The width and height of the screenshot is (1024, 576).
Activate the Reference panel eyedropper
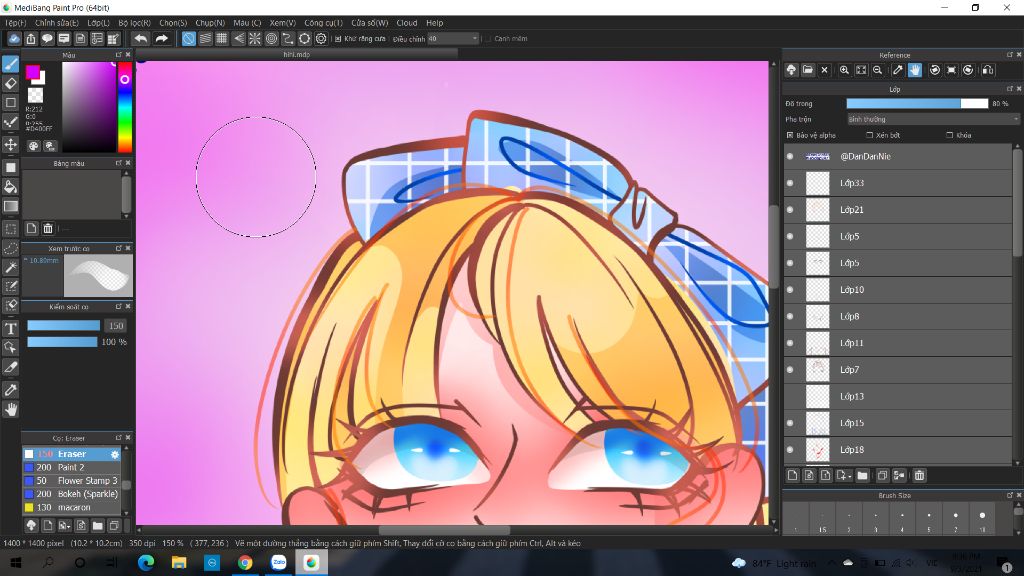[x=898, y=70]
